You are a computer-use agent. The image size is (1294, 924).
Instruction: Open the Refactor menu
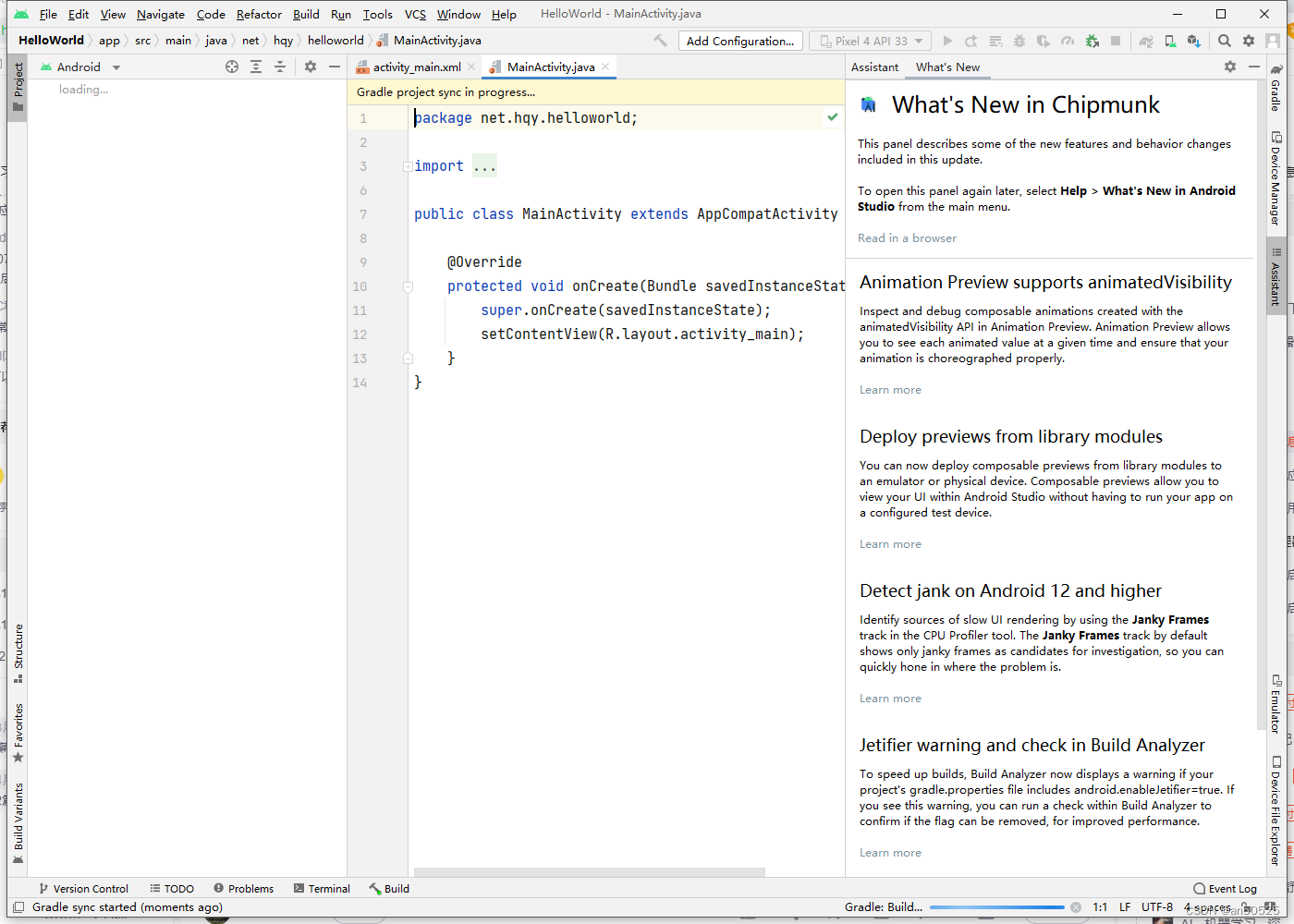tap(259, 14)
